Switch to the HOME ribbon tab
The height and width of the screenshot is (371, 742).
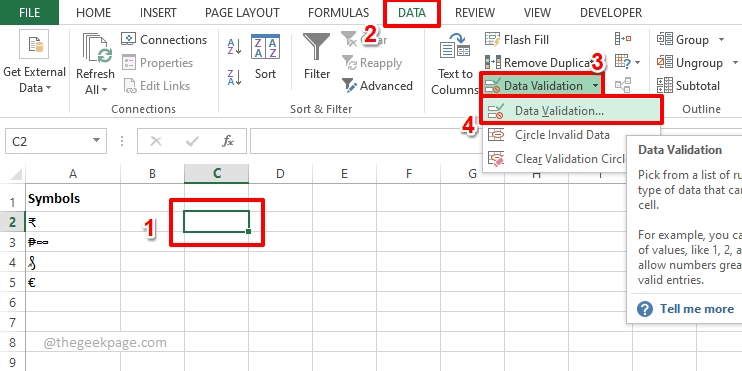94,13
